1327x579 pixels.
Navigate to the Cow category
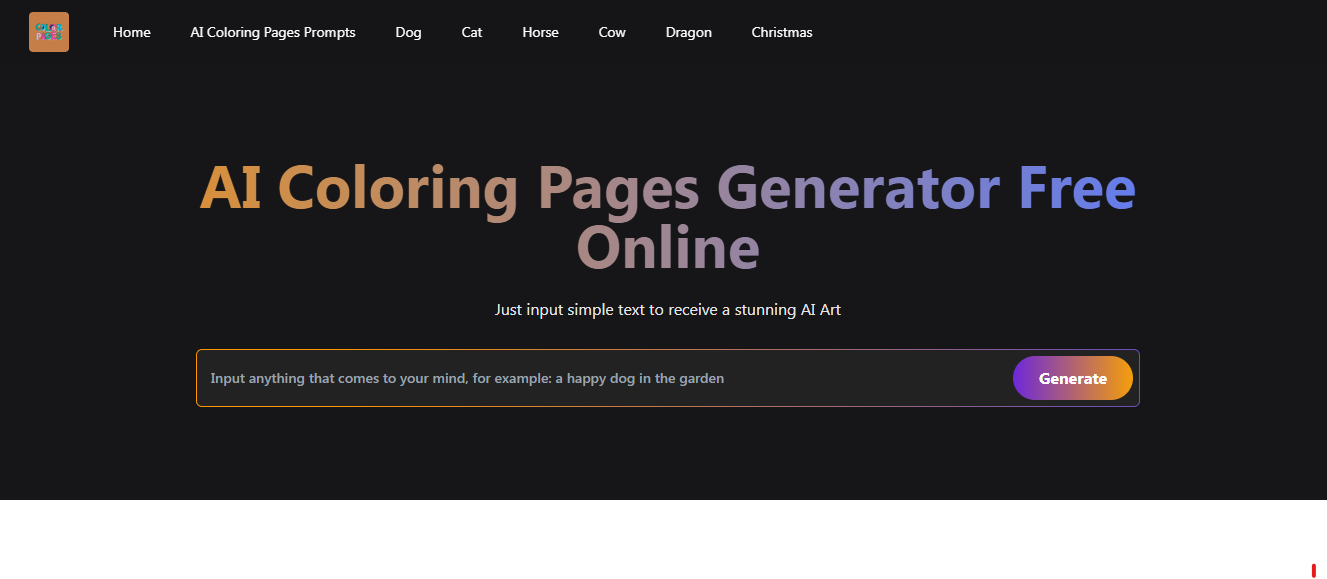(612, 32)
